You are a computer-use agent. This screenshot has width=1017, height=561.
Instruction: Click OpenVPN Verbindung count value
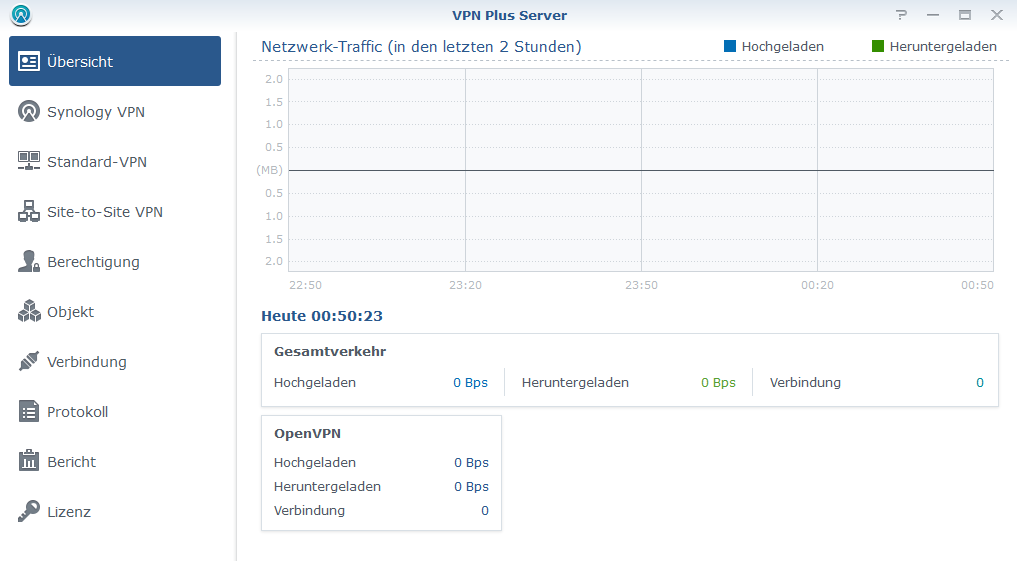point(485,510)
